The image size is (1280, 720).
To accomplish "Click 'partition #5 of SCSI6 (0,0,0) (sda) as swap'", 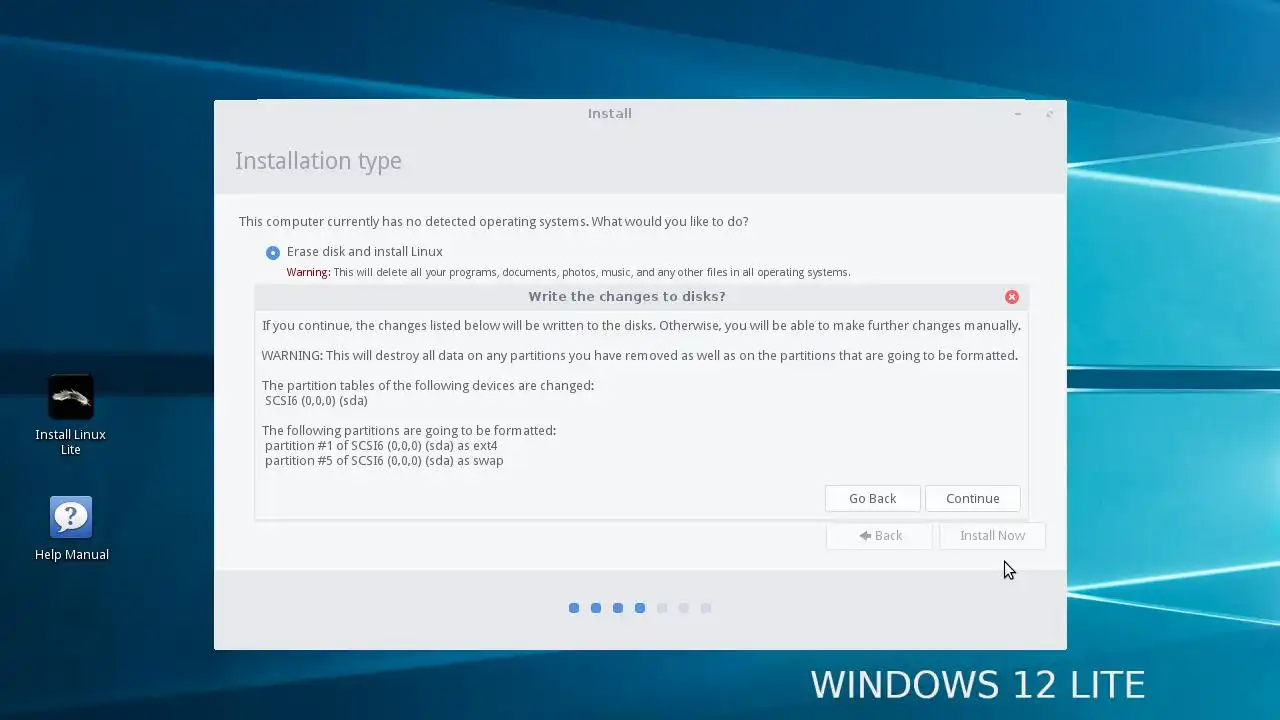I will click(x=384, y=461).
